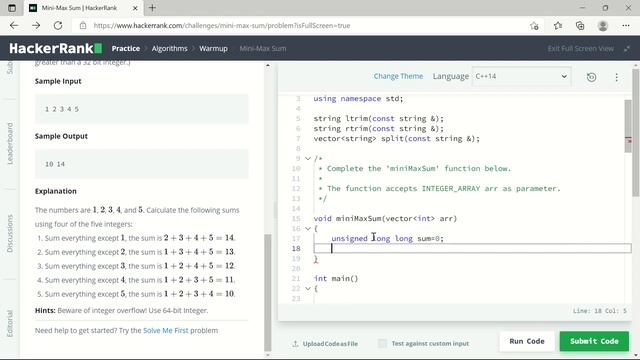Click the upload file arrow icon

tap(295, 344)
